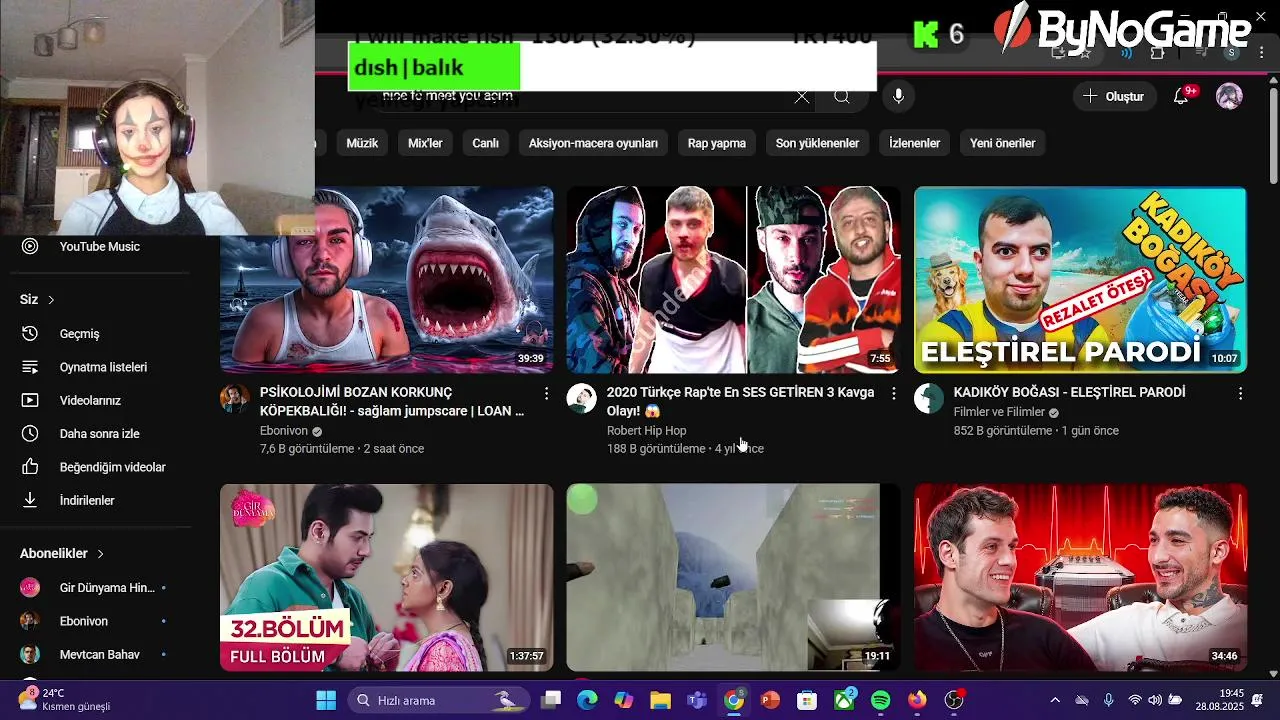Select the Mix'ler filter chip
The image size is (1280, 720).
pyautogui.click(x=425, y=143)
